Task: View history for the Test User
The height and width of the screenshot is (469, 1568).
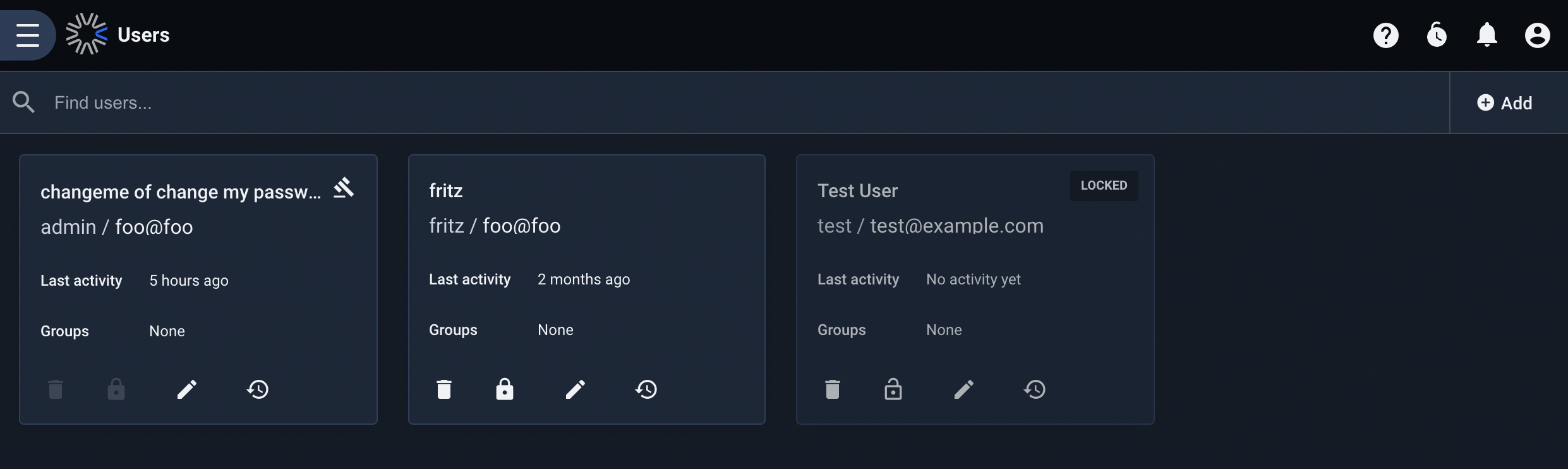Action: tap(1035, 389)
